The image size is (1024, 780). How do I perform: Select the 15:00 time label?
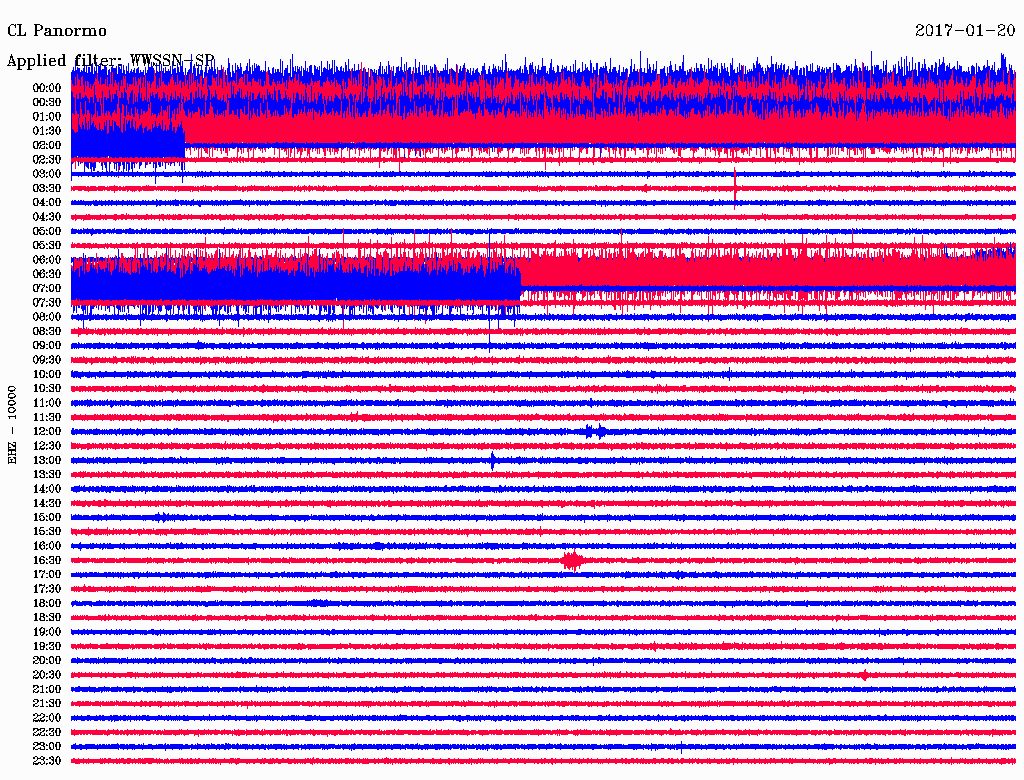tap(47, 517)
